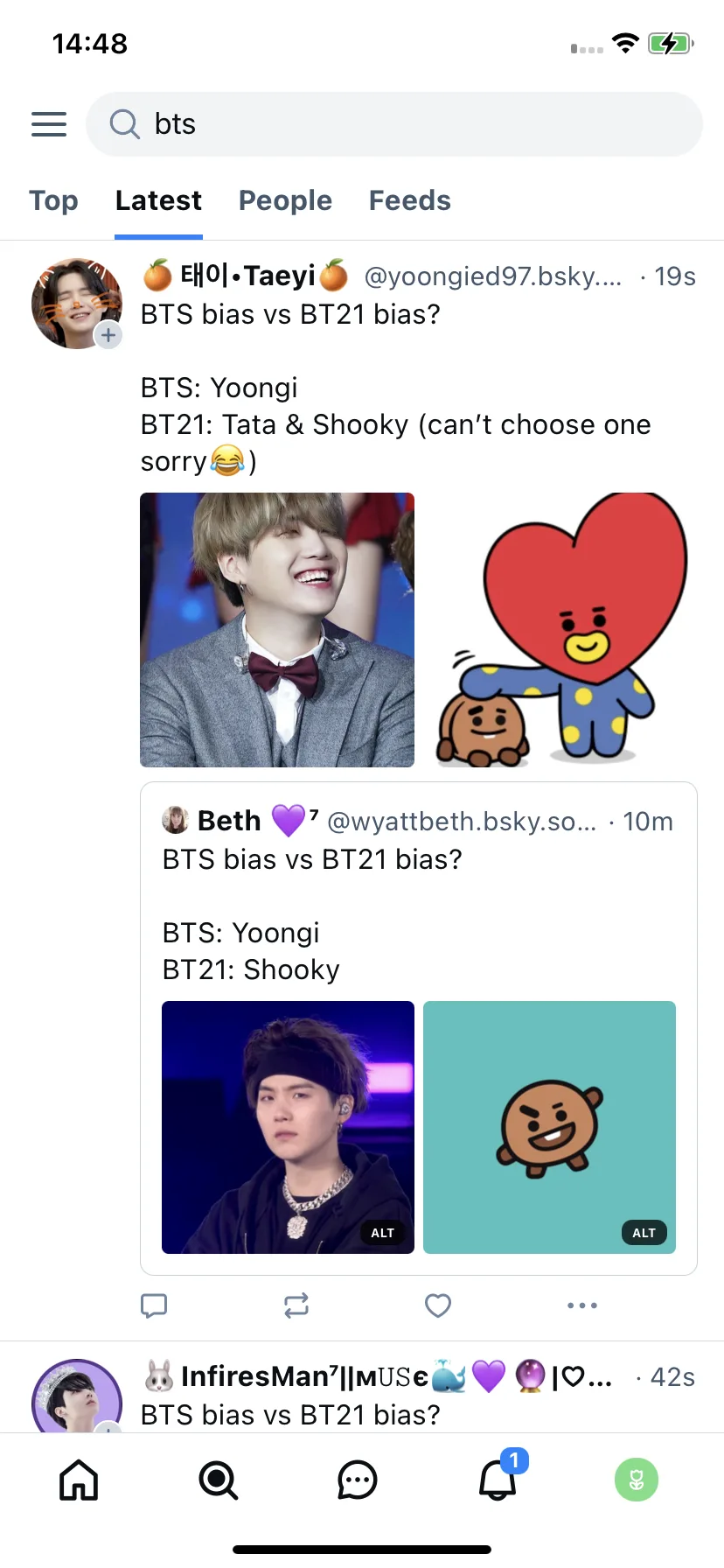Show ALT text on Shooky image
This screenshot has height=1568, width=724.
644,1233
